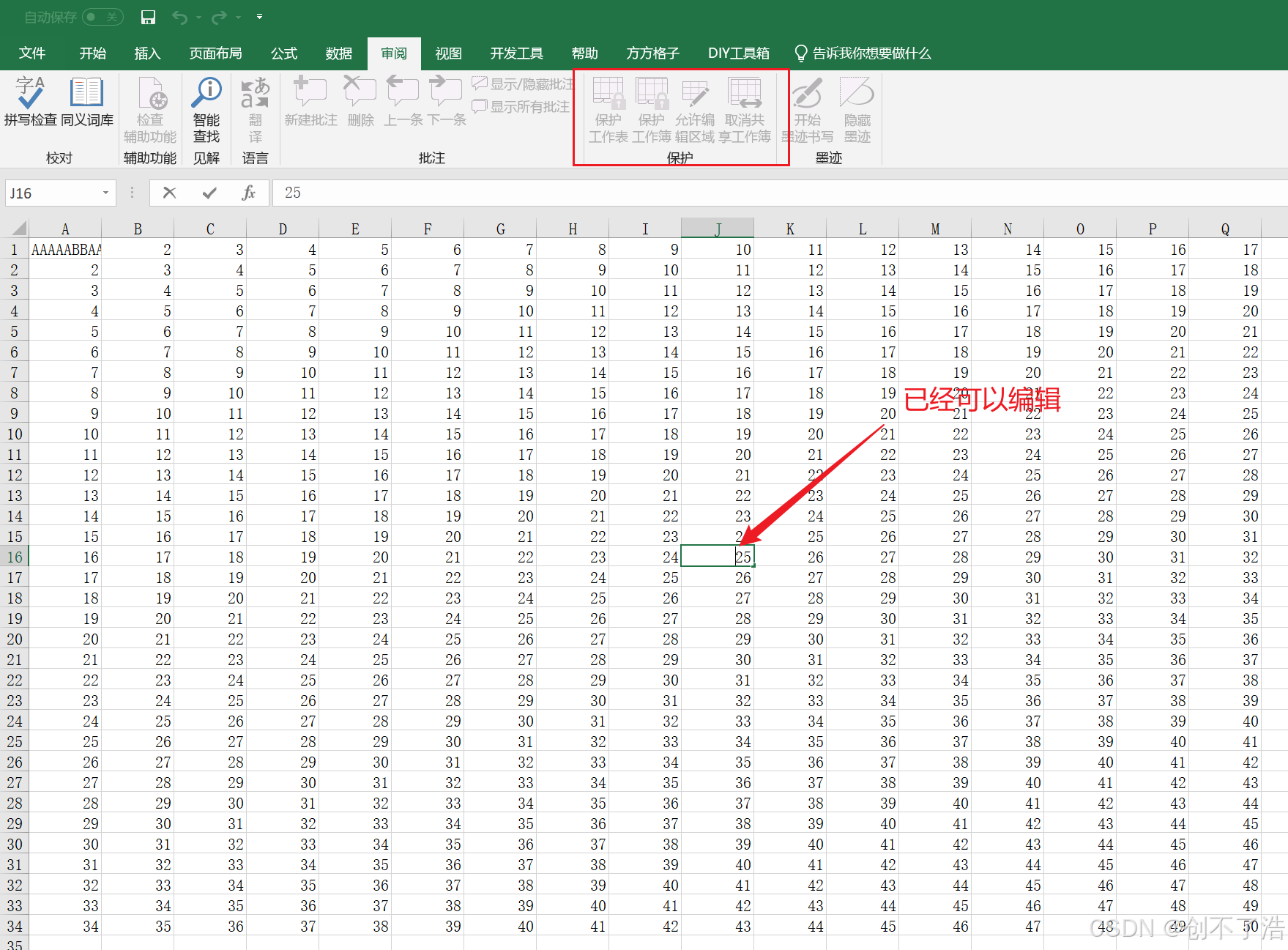The width and height of the screenshot is (1288, 950).
Task: Go to 下一条 next comment
Action: (446, 101)
